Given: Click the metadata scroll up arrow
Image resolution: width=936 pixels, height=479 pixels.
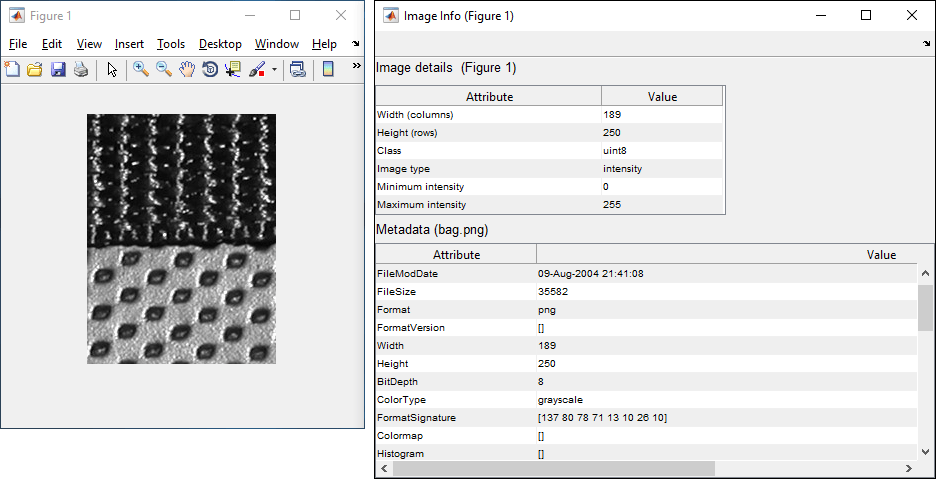Looking at the screenshot, I should [925, 272].
